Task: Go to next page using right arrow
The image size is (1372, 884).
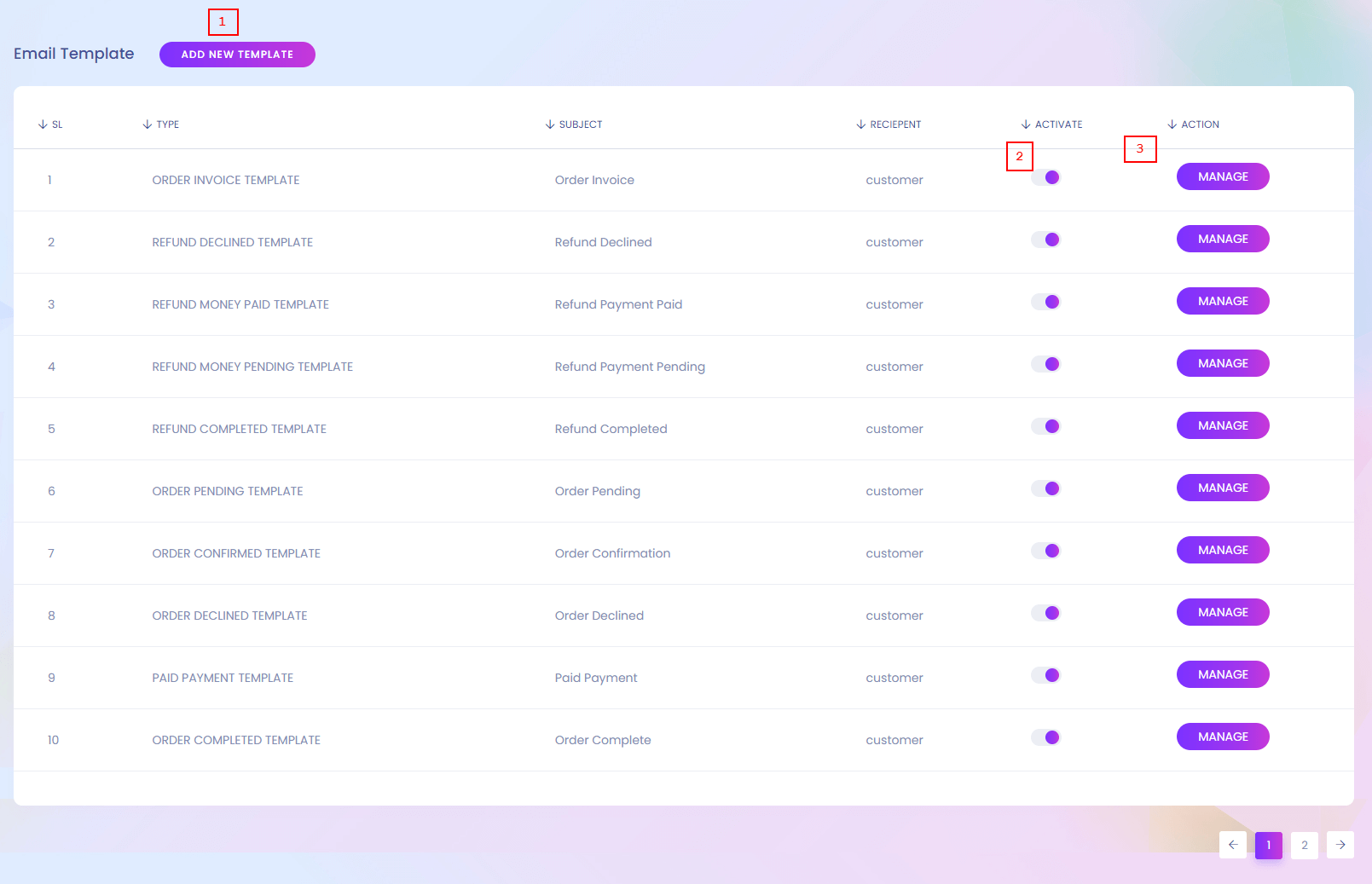Action: click(x=1340, y=845)
